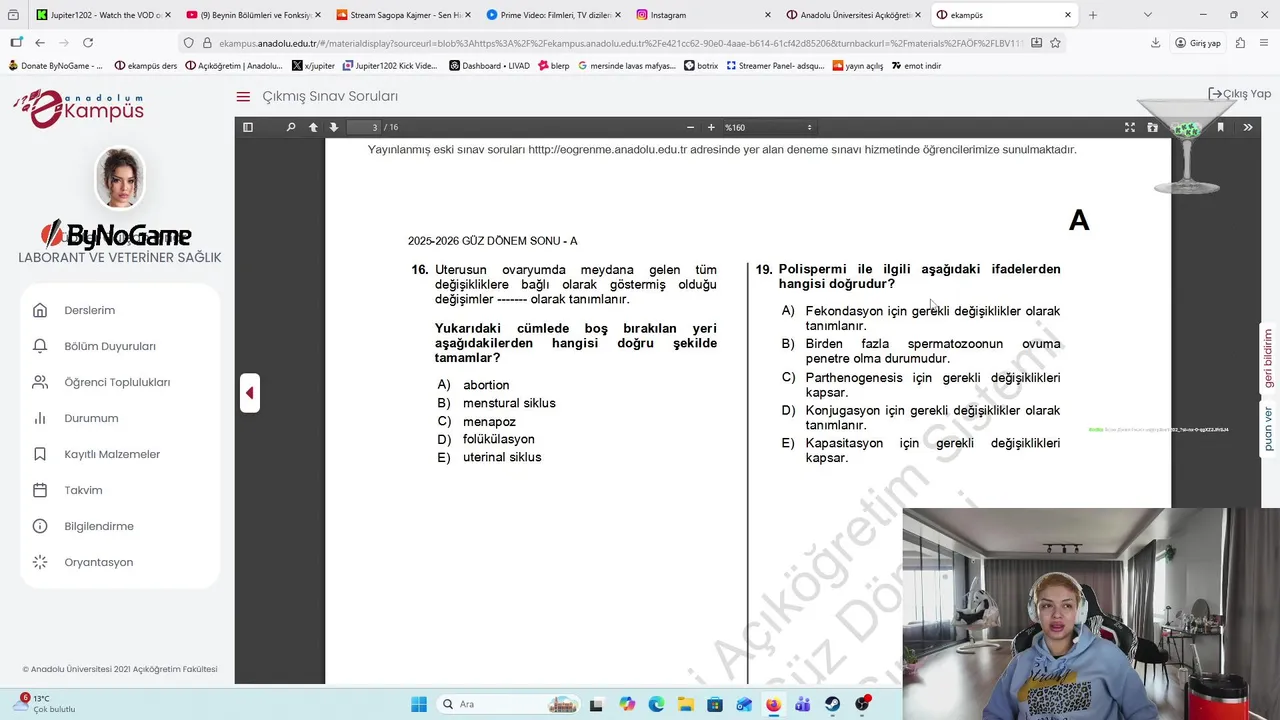Open a new browser tab
This screenshot has height=720, width=1280.
coord(1092,15)
